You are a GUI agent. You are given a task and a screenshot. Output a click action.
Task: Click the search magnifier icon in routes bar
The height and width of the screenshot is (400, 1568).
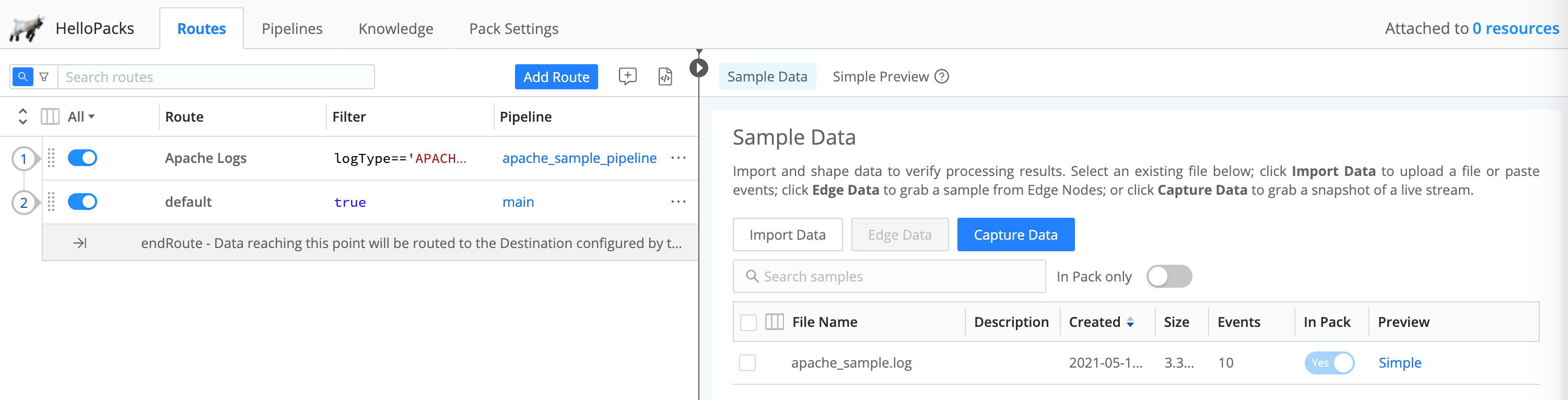(x=22, y=77)
